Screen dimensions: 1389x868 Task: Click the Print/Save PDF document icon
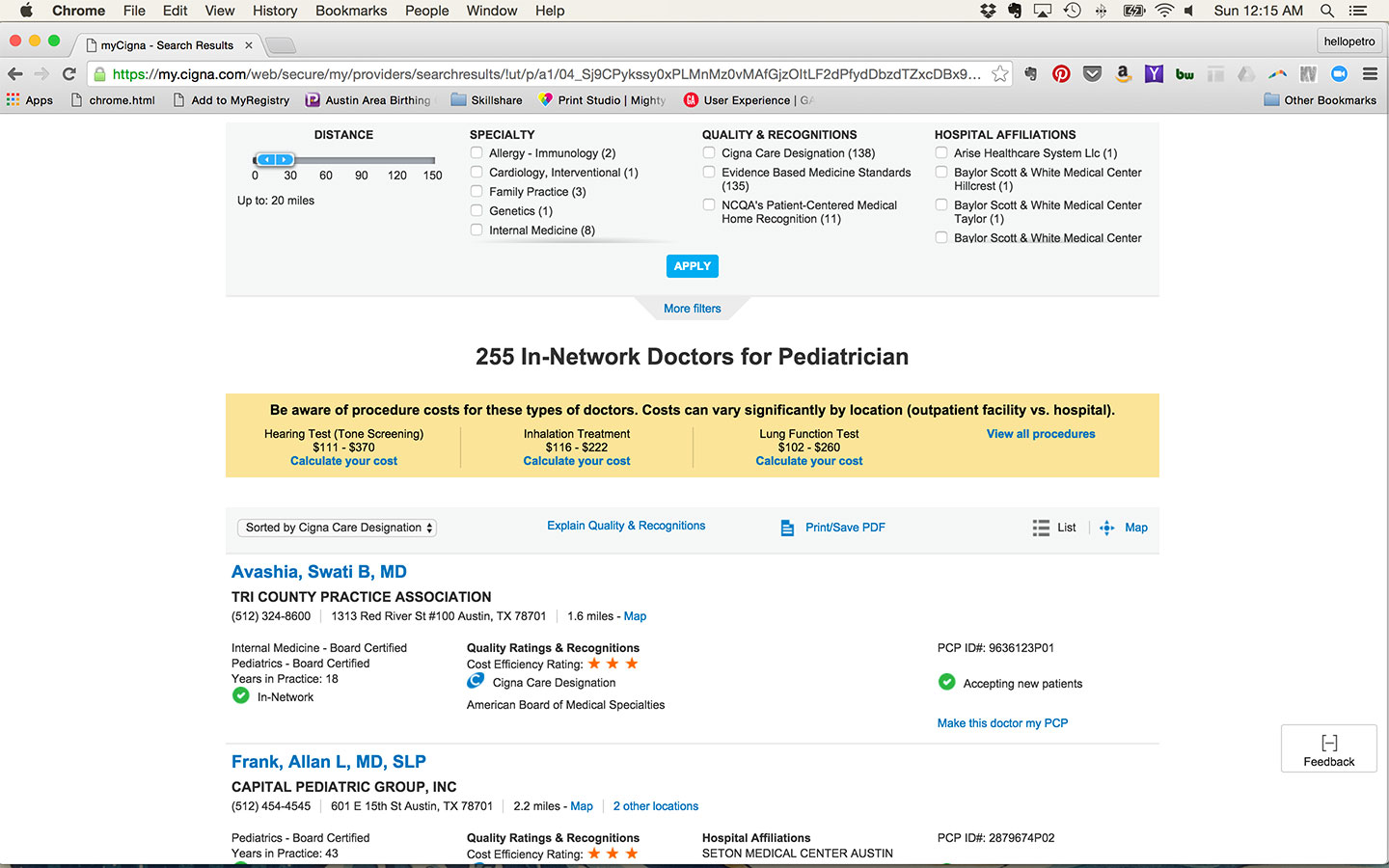(x=787, y=528)
